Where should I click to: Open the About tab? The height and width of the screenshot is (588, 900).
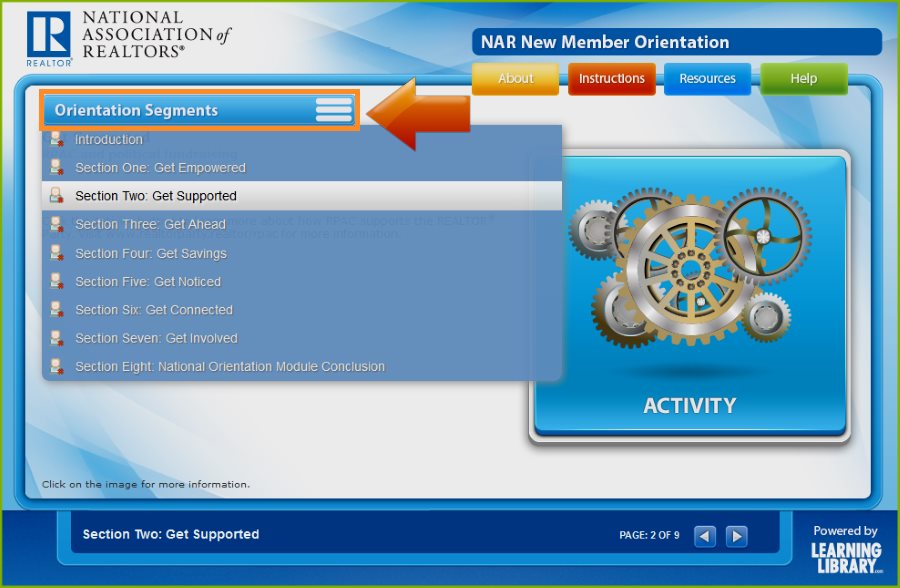point(515,79)
